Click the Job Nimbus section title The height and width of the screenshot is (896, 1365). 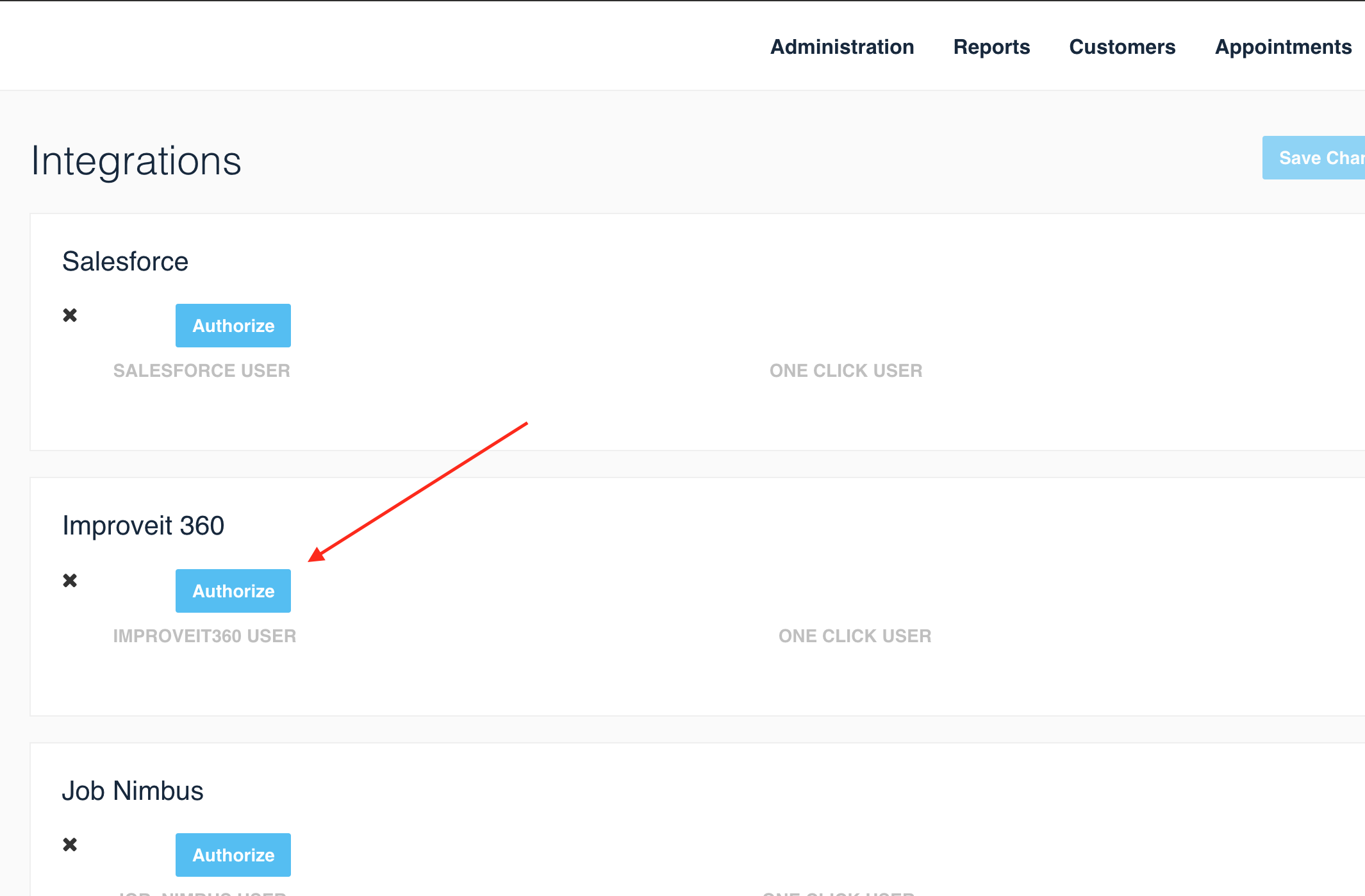[133, 791]
